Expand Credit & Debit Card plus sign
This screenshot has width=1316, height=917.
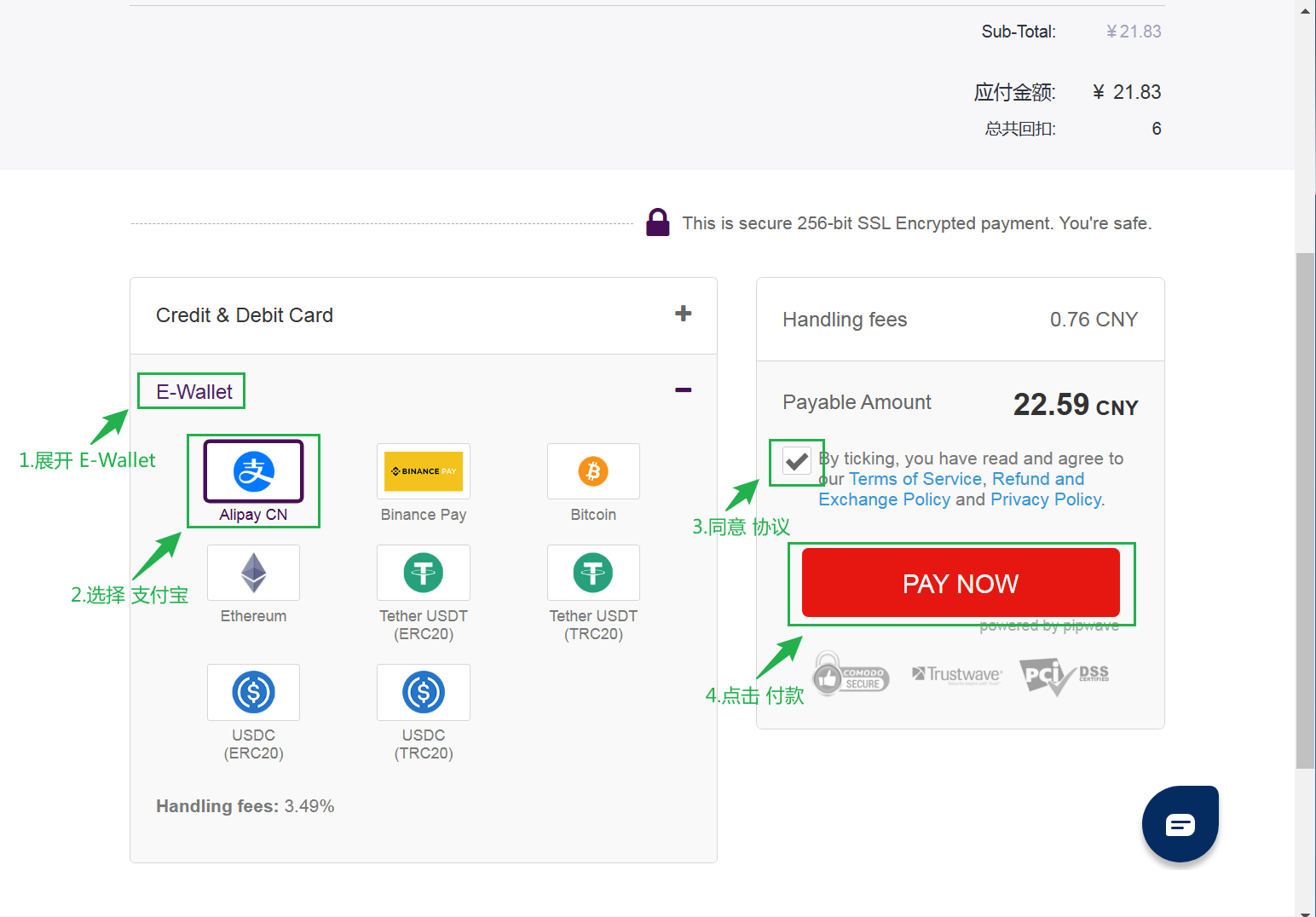point(683,314)
